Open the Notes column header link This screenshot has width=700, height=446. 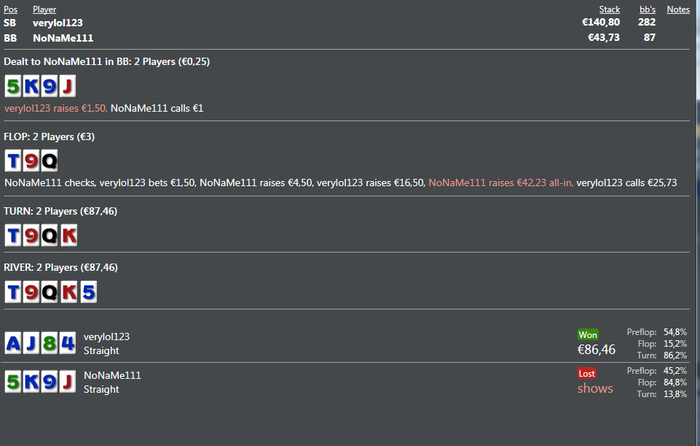point(678,9)
